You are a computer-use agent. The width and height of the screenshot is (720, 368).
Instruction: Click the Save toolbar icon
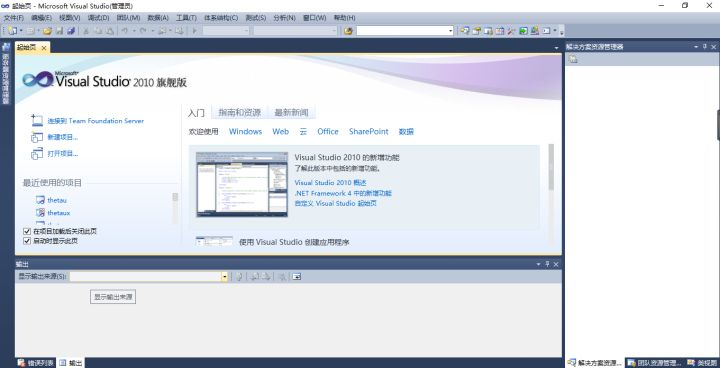59,31
